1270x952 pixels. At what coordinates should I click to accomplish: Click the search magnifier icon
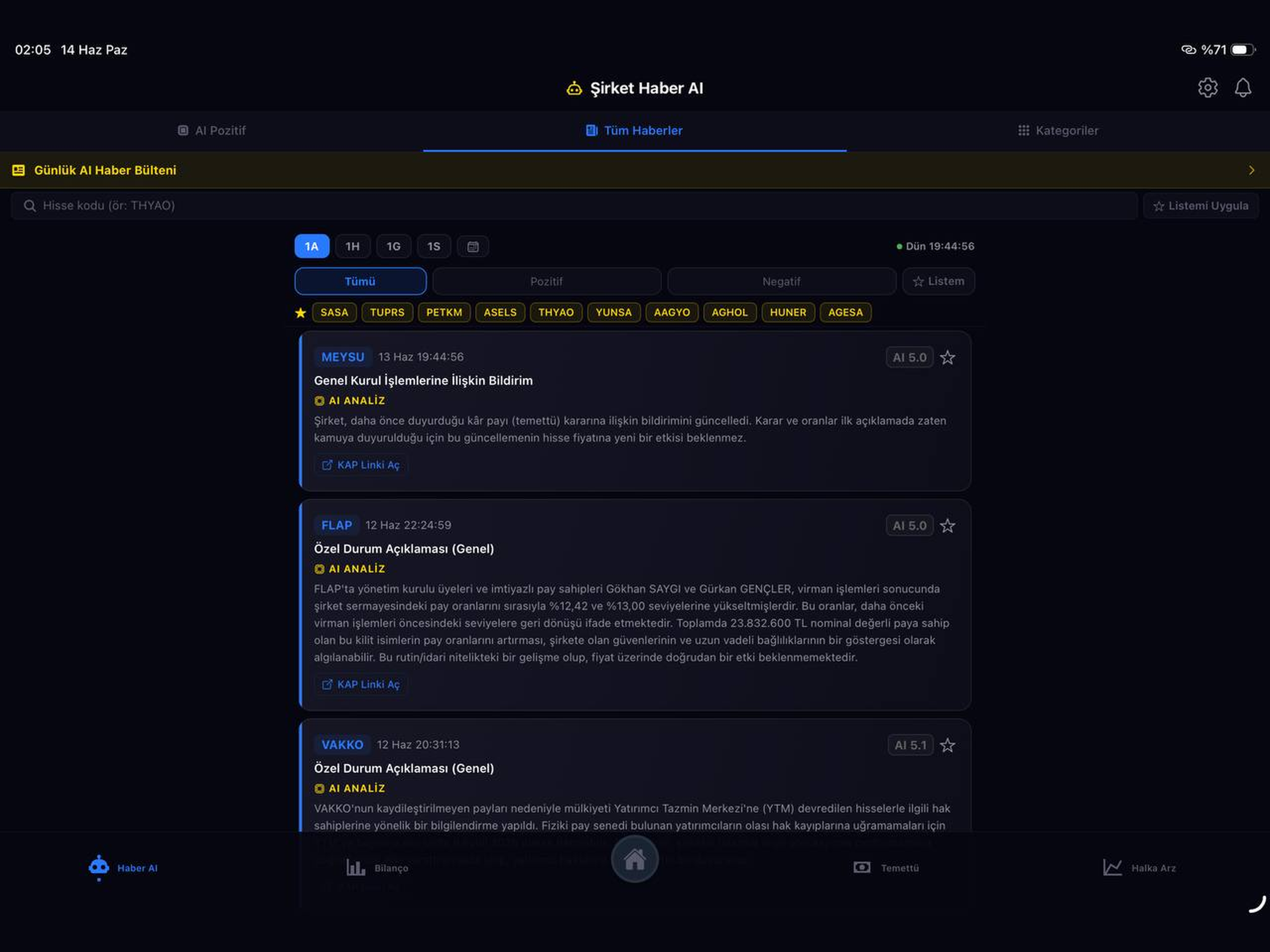30,205
